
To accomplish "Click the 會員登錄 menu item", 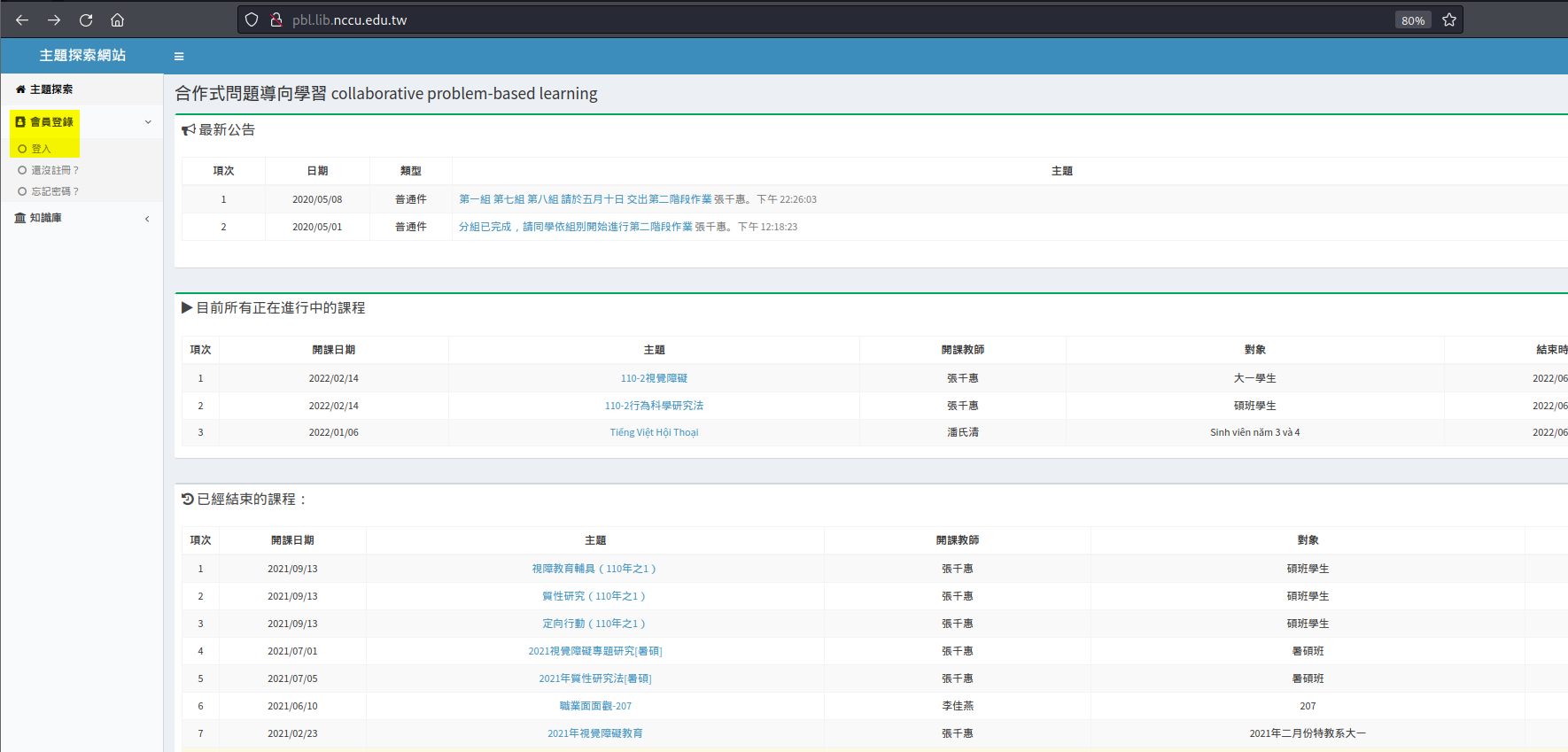I will 51,122.
